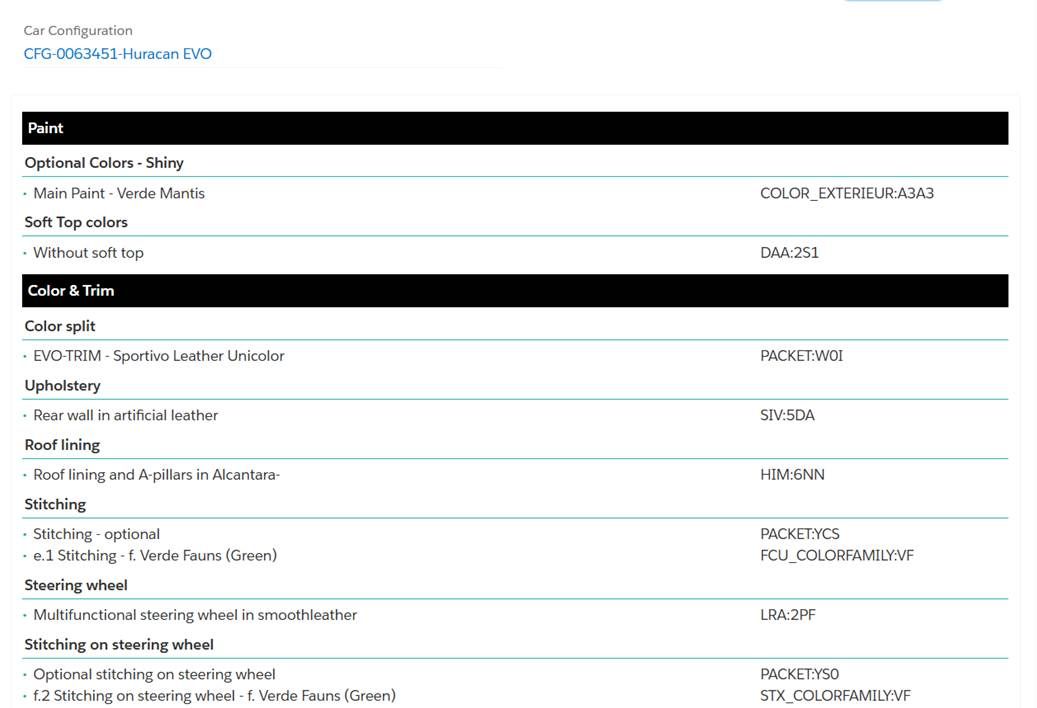This screenshot has width=1037, height=708.
Task: Click the Paint section header
Action: (x=46, y=128)
